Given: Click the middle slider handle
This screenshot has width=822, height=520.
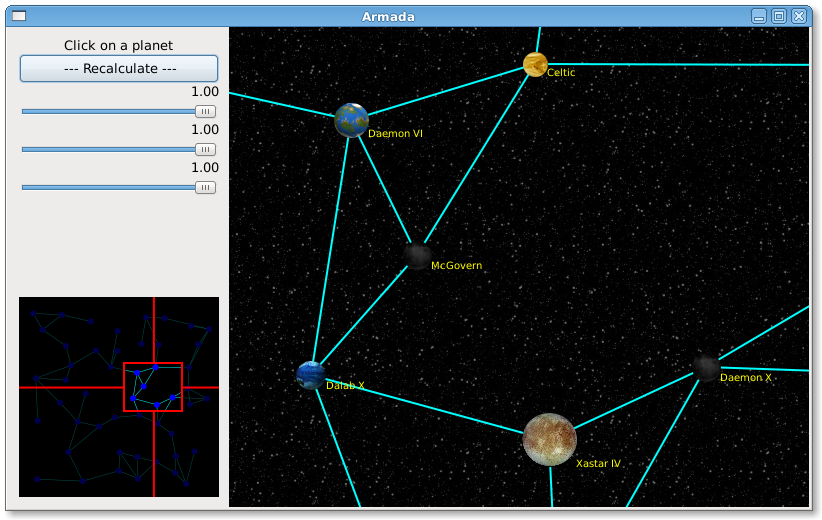Looking at the screenshot, I should pos(205,149).
